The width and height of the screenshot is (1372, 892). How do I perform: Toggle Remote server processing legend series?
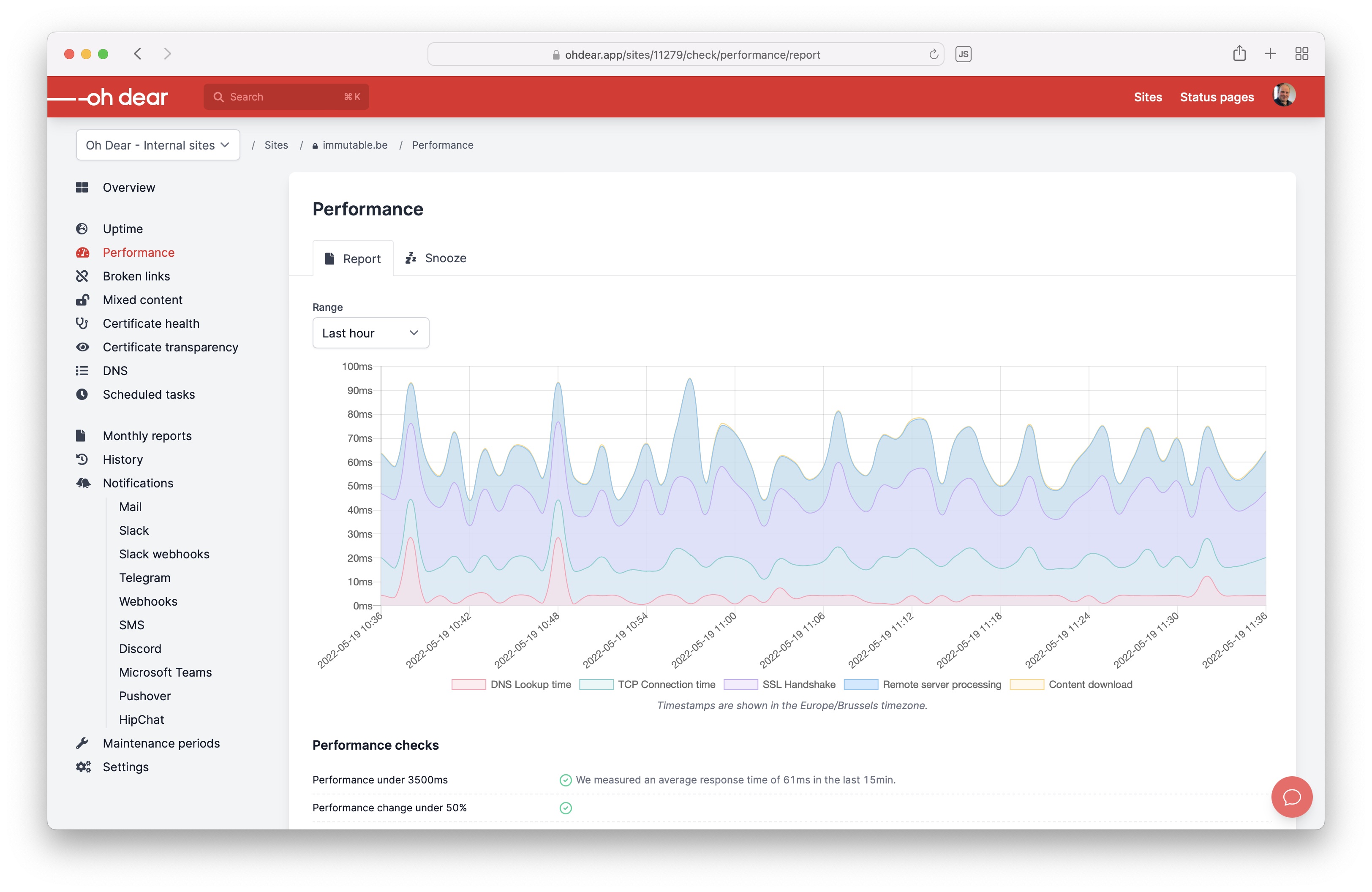923,685
